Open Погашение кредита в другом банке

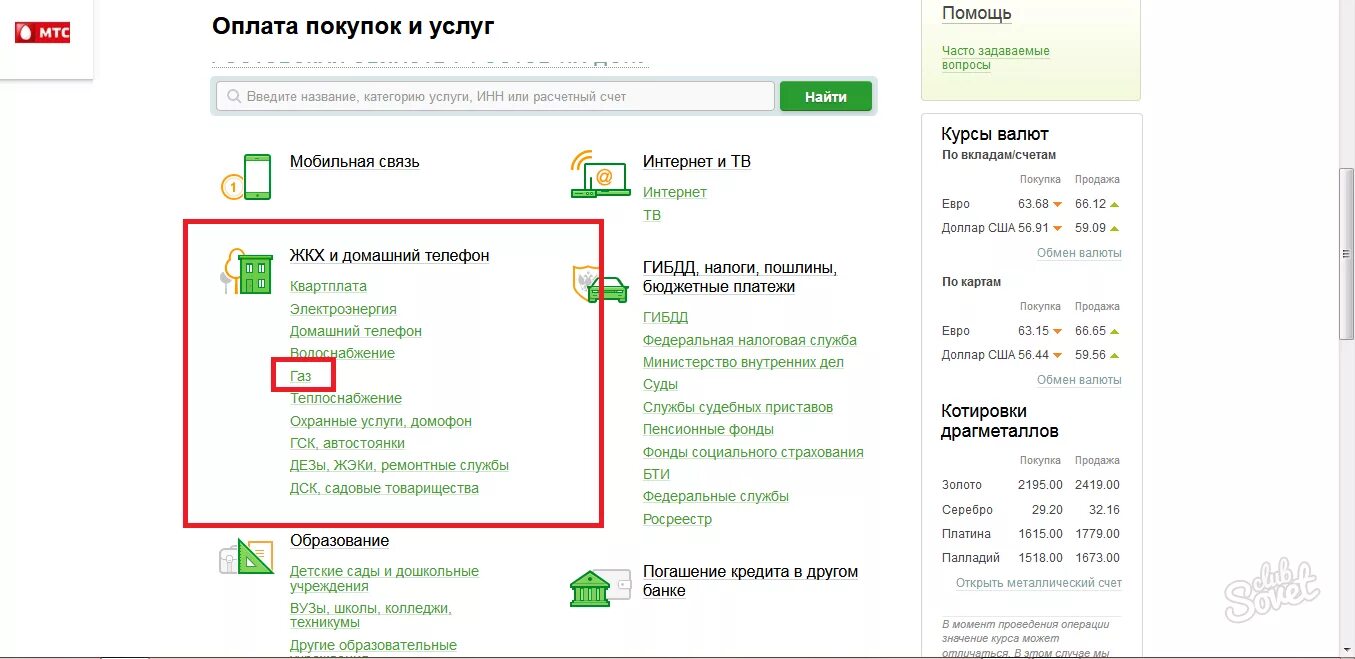coord(750,581)
